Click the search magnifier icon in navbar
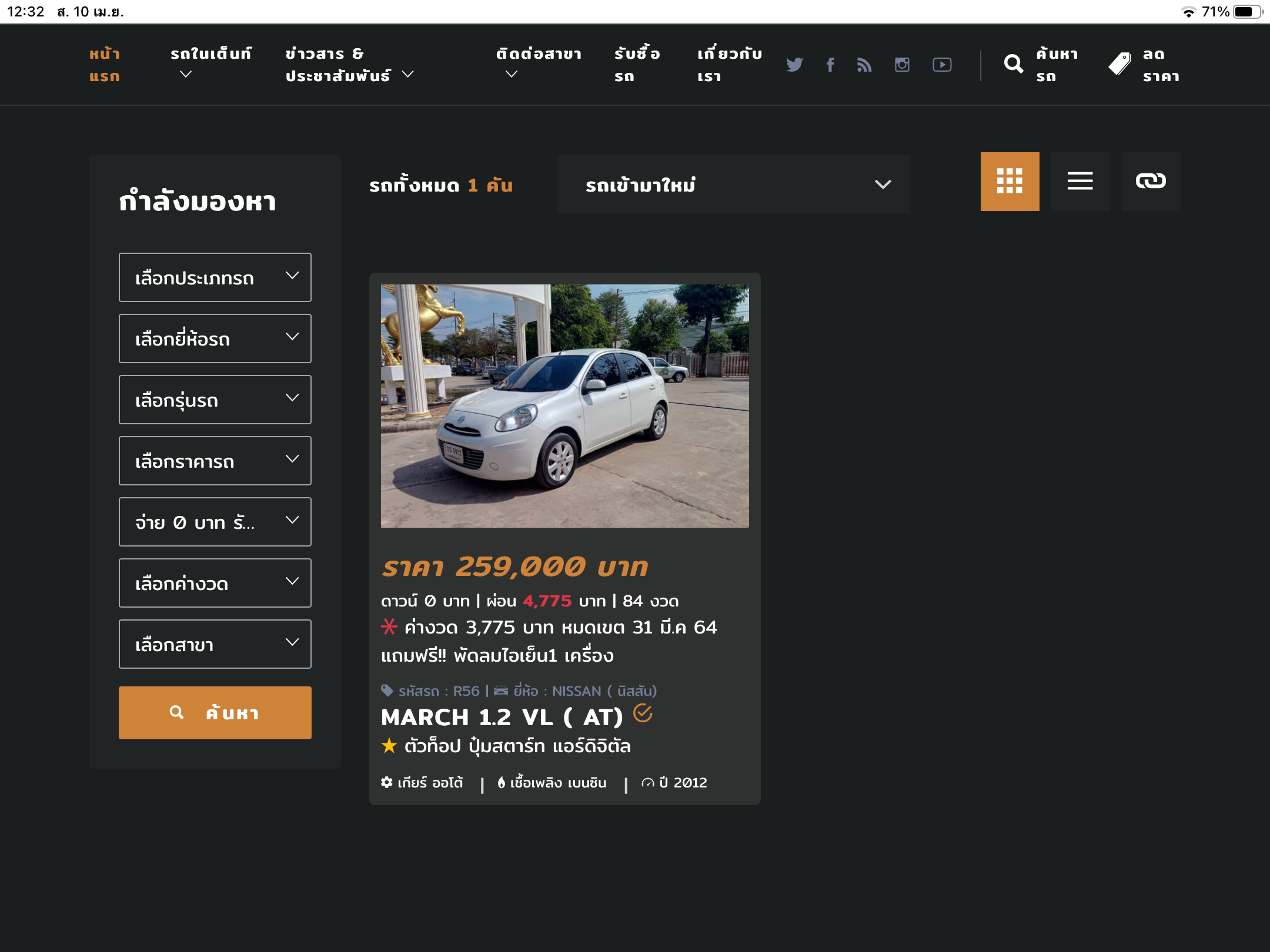This screenshot has width=1270, height=952. [x=1013, y=64]
